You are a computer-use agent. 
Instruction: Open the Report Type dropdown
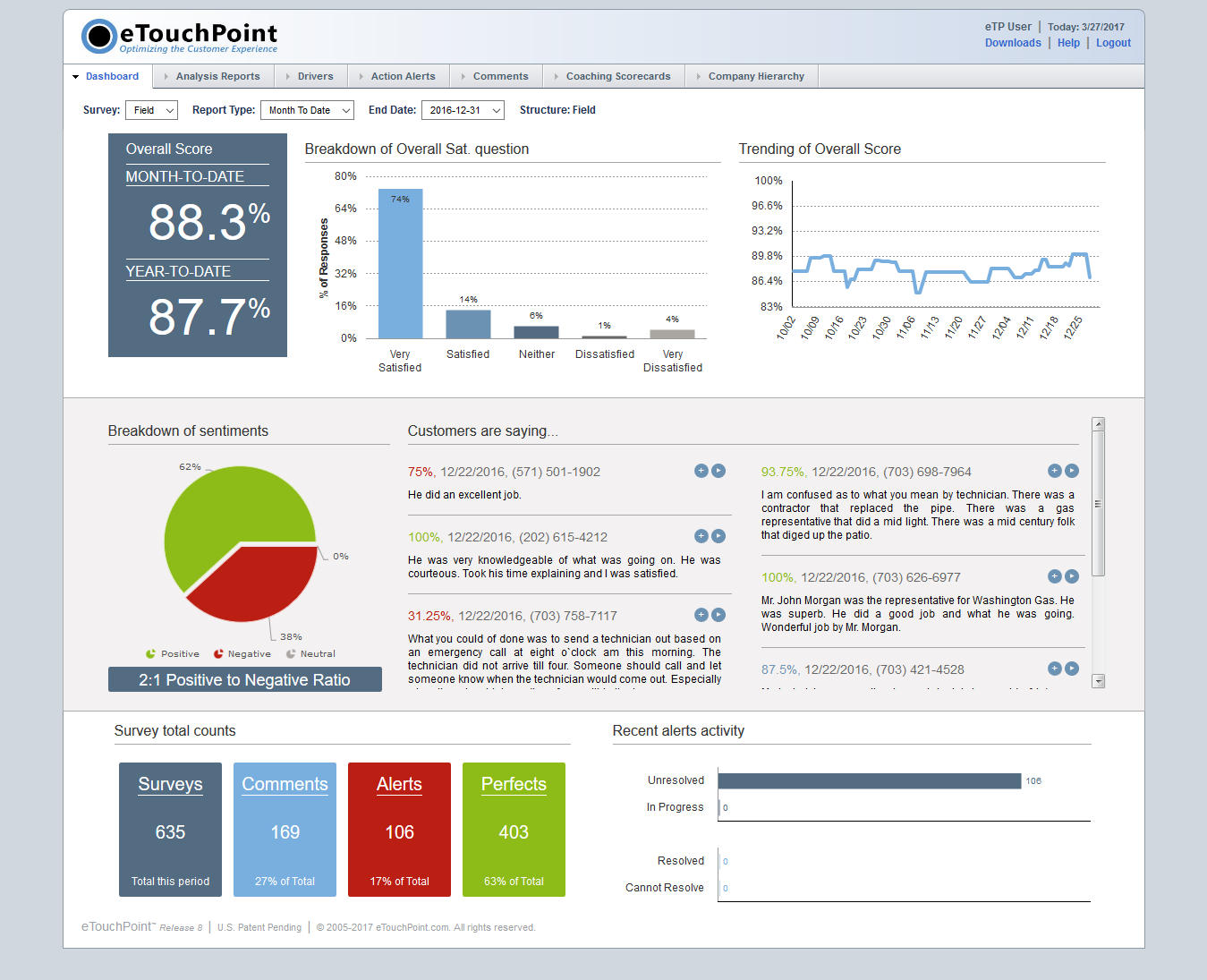[x=307, y=110]
